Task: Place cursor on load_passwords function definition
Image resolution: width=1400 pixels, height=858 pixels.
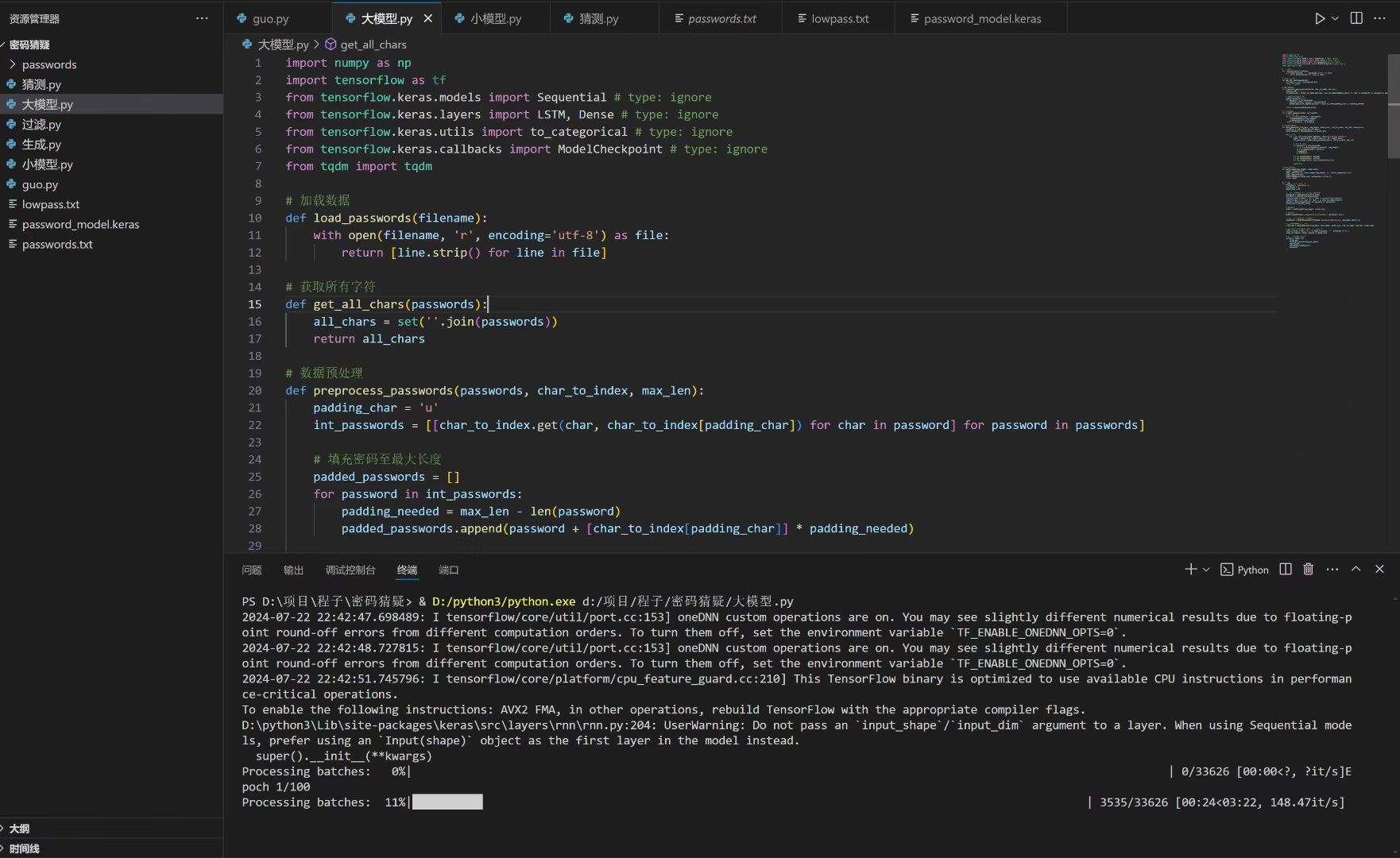Action: point(386,218)
